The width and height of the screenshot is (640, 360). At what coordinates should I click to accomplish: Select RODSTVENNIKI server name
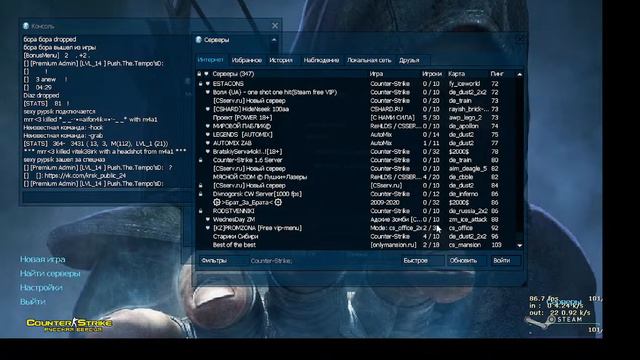pyautogui.click(x=233, y=211)
